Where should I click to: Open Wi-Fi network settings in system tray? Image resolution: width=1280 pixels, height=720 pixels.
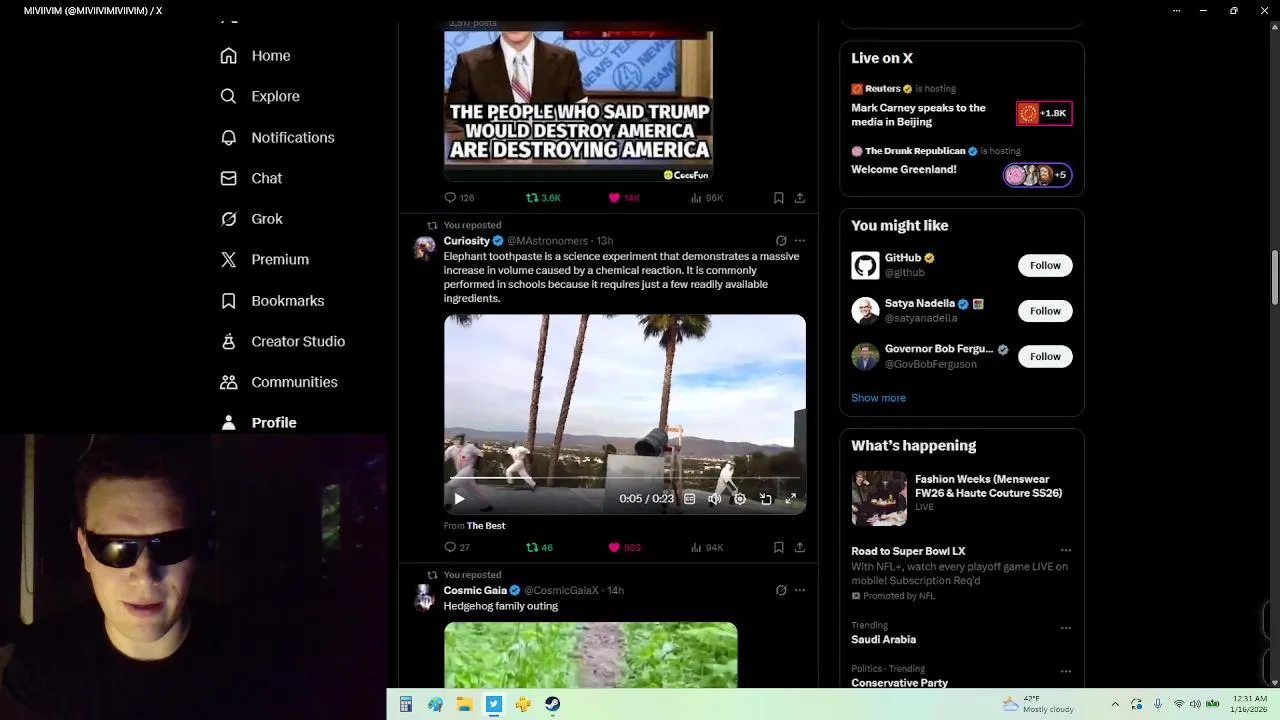click(1178, 704)
